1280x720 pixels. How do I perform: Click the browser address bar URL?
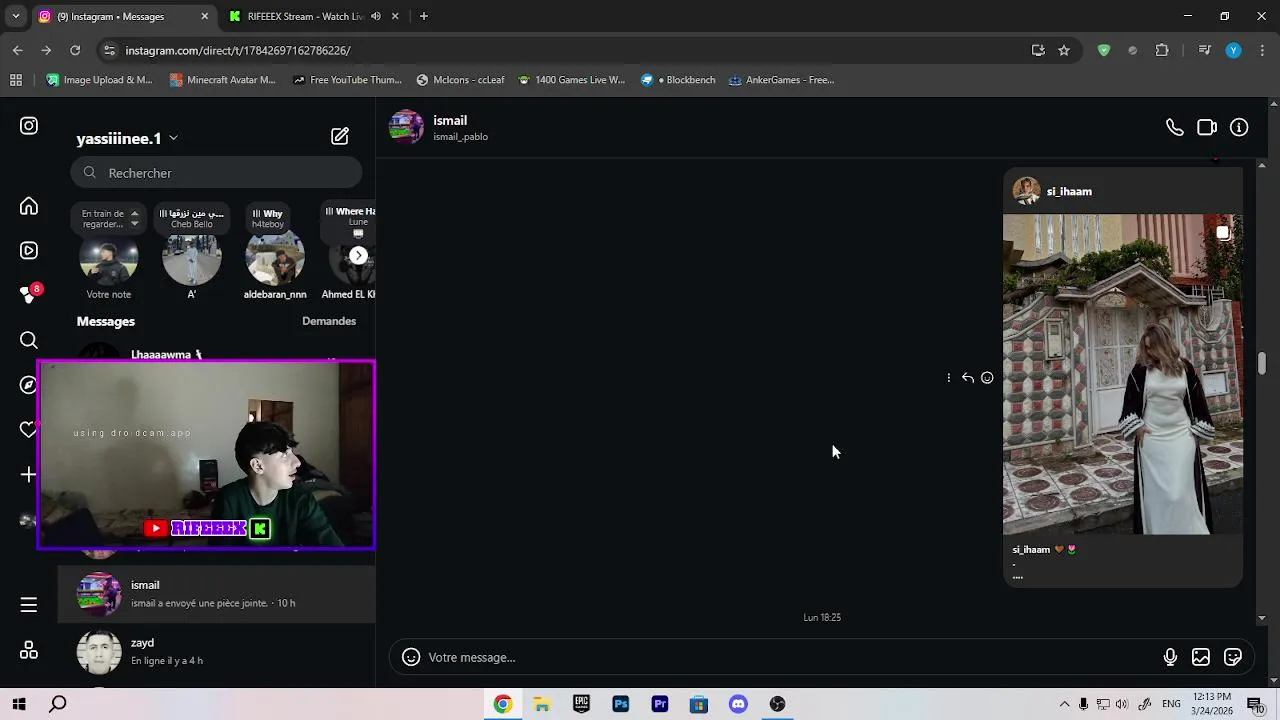point(238,50)
